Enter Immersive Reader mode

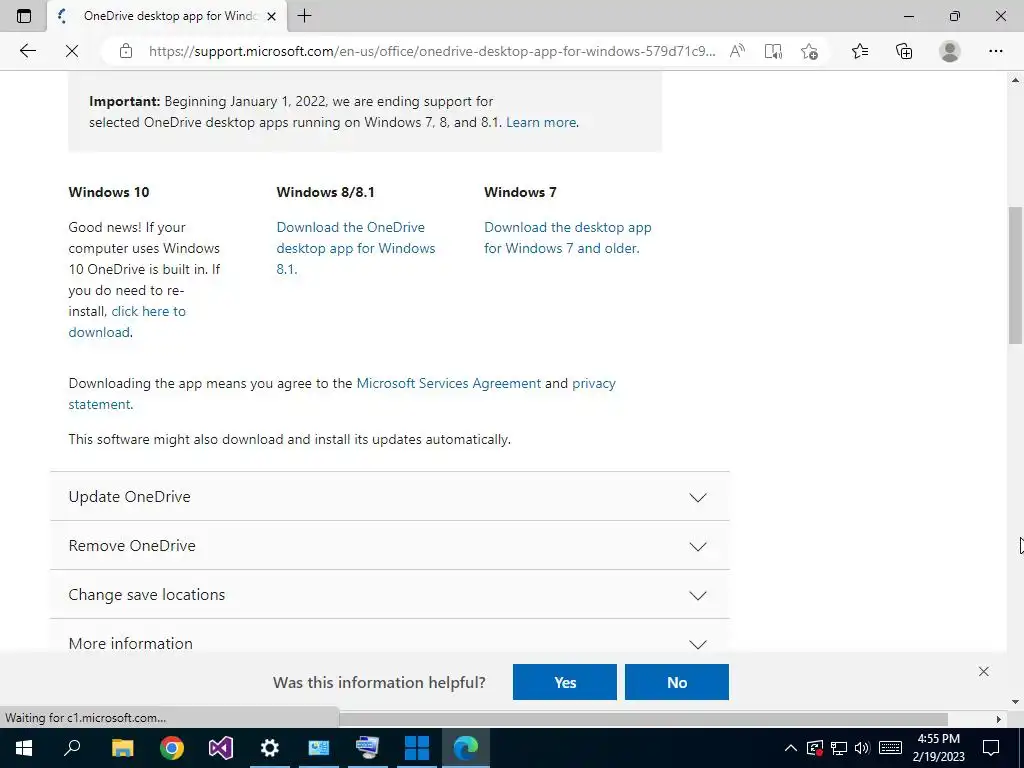[x=773, y=51]
